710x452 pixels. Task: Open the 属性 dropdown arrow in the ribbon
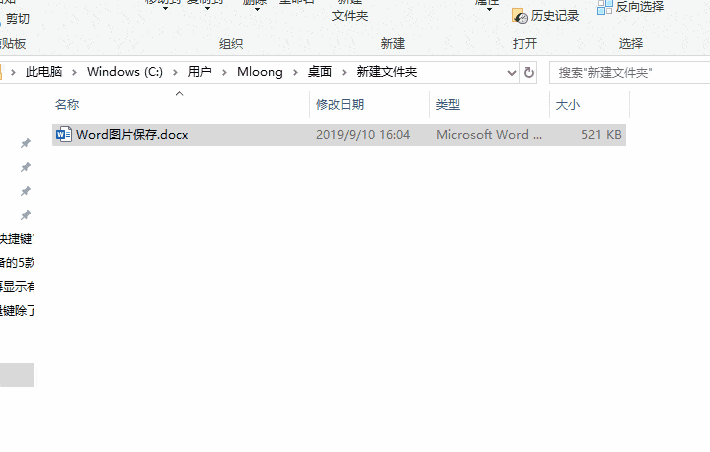pyautogui.click(x=489, y=9)
